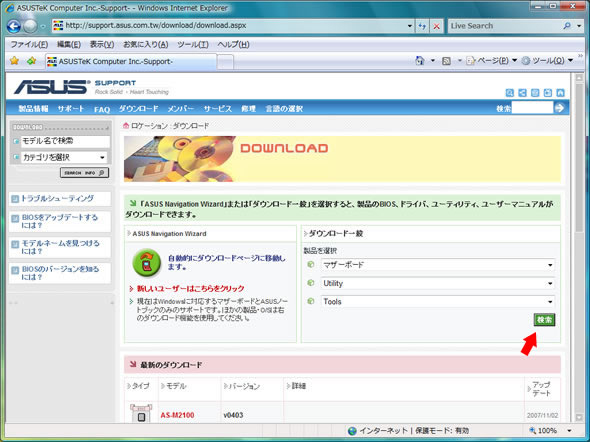Open モデルネームを見つけるには？ link
The image size is (590, 442).
(60, 247)
